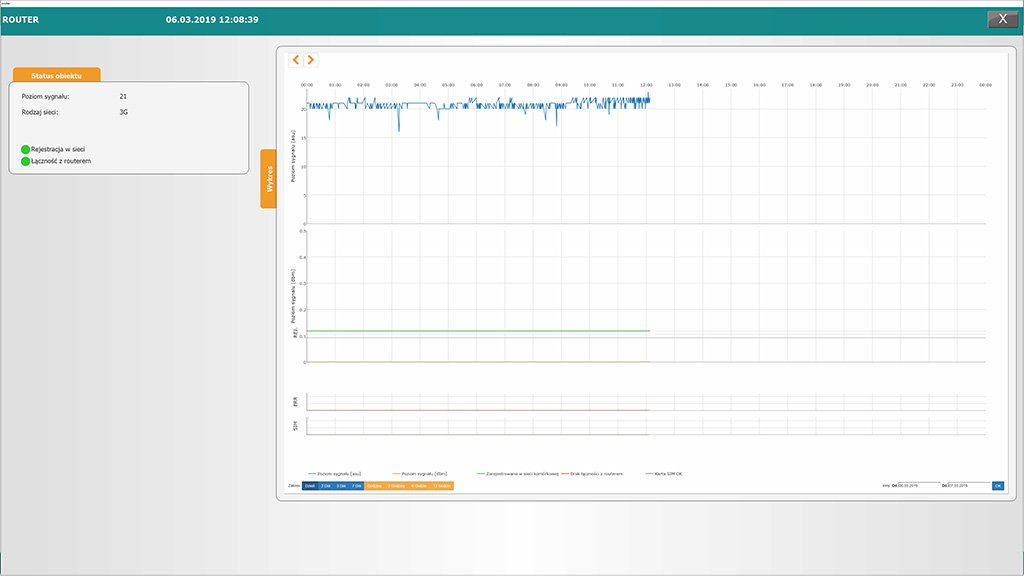Select the first orange Godzina range button
1024x576 pixels.
point(374,486)
